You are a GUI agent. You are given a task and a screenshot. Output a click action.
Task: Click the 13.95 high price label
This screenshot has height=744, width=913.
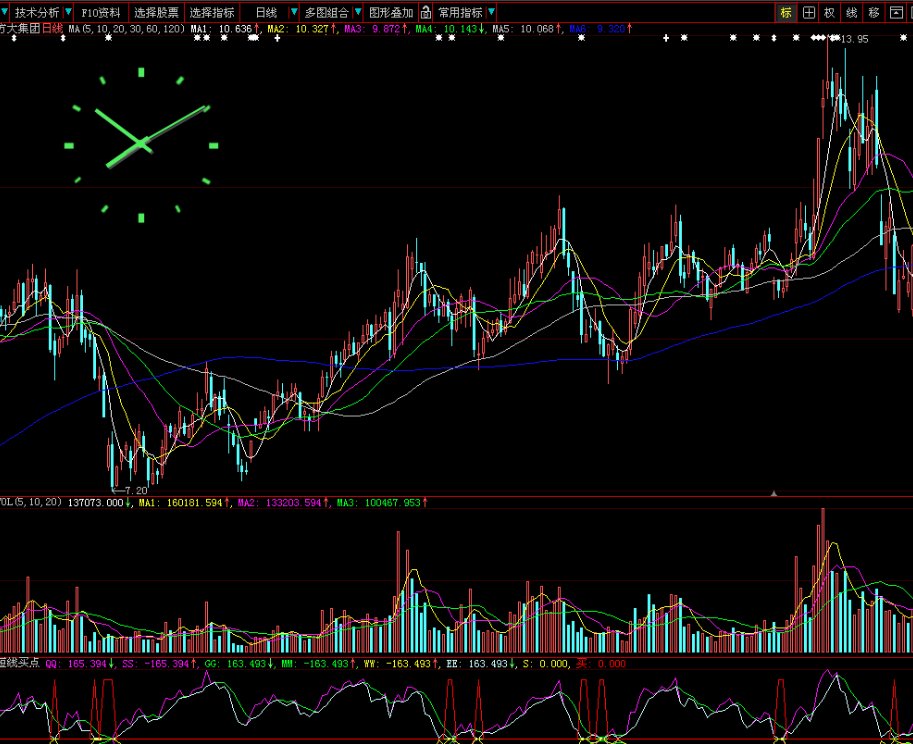[x=855, y=39]
